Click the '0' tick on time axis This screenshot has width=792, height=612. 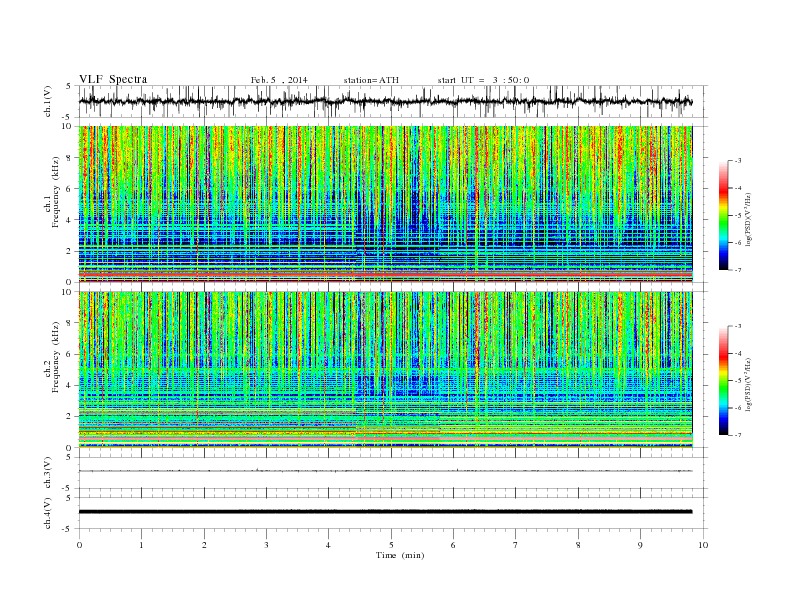pyautogui.click(x=79, y=545)
